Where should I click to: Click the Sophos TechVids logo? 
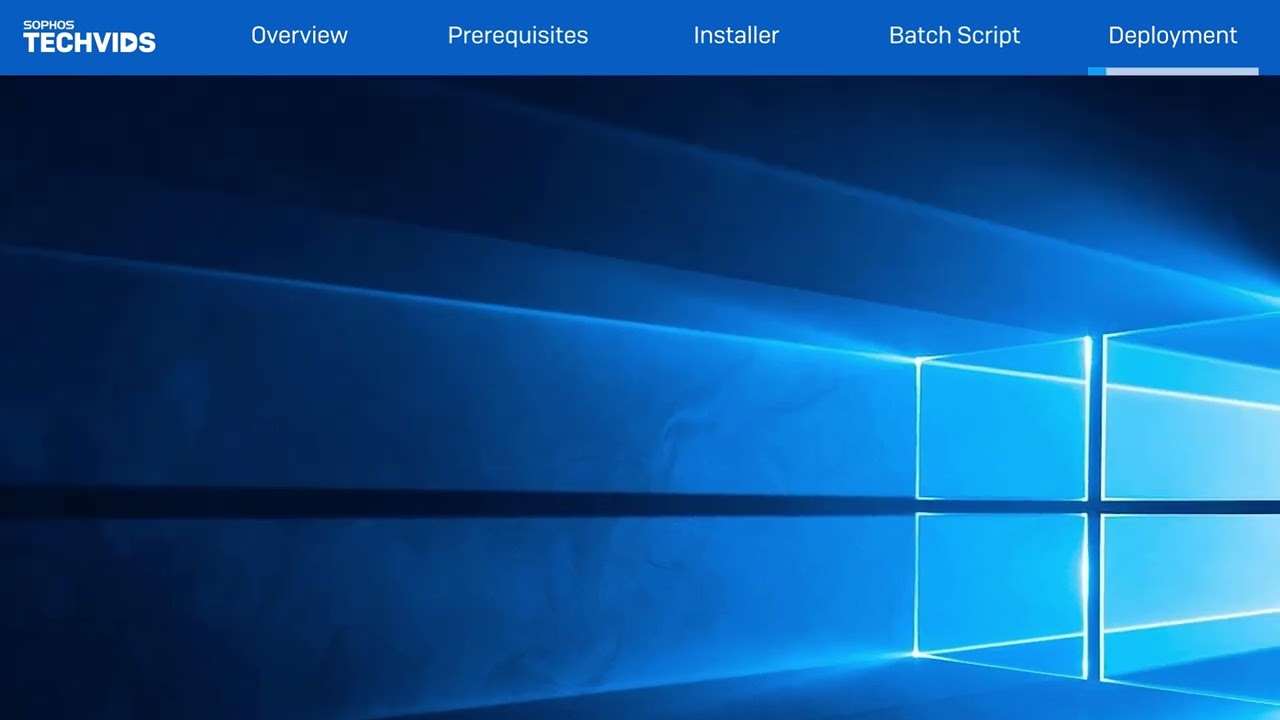pos(89,36)
